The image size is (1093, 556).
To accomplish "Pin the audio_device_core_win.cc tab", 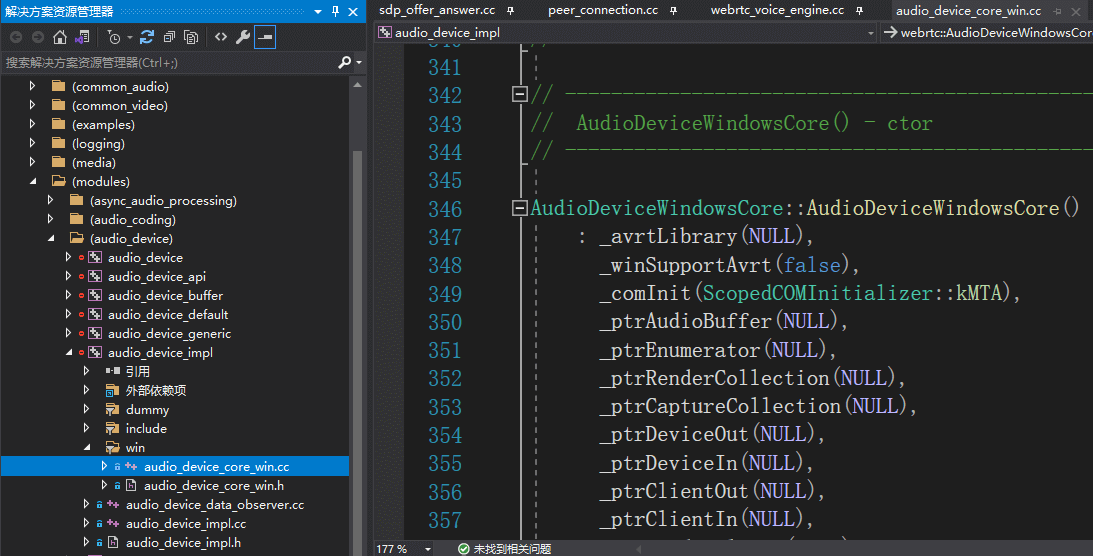I will click(x=1057, y=11).
